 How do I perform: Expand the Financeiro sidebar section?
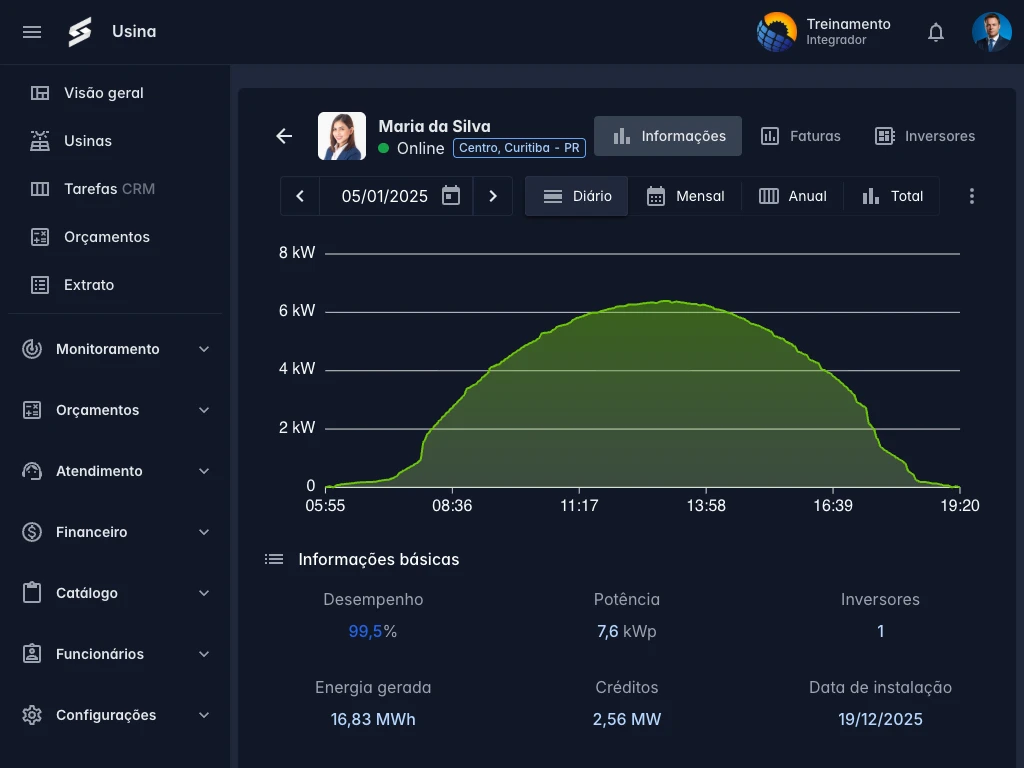(116, 532)
